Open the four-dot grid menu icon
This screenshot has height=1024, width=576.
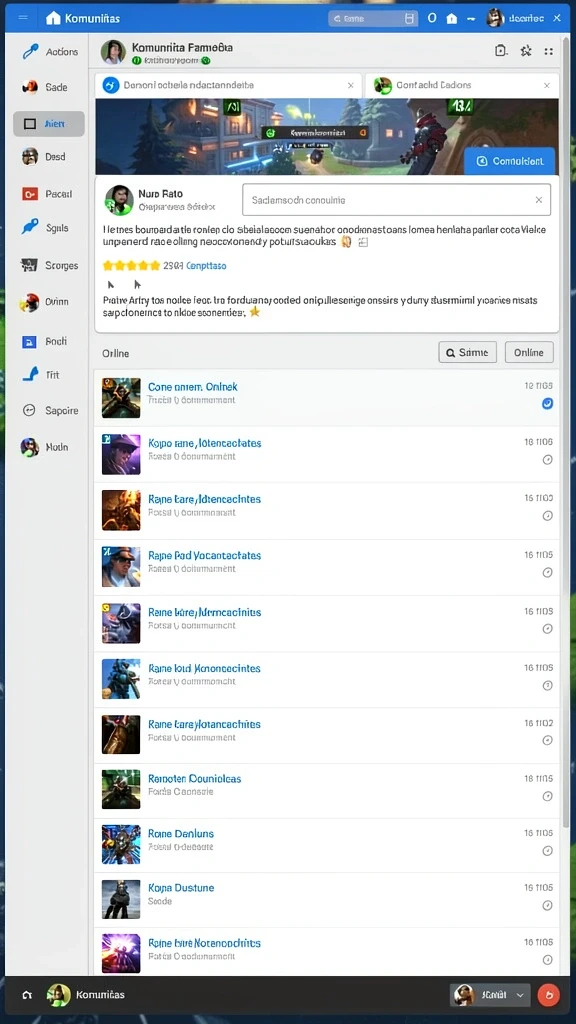(549, 51)
